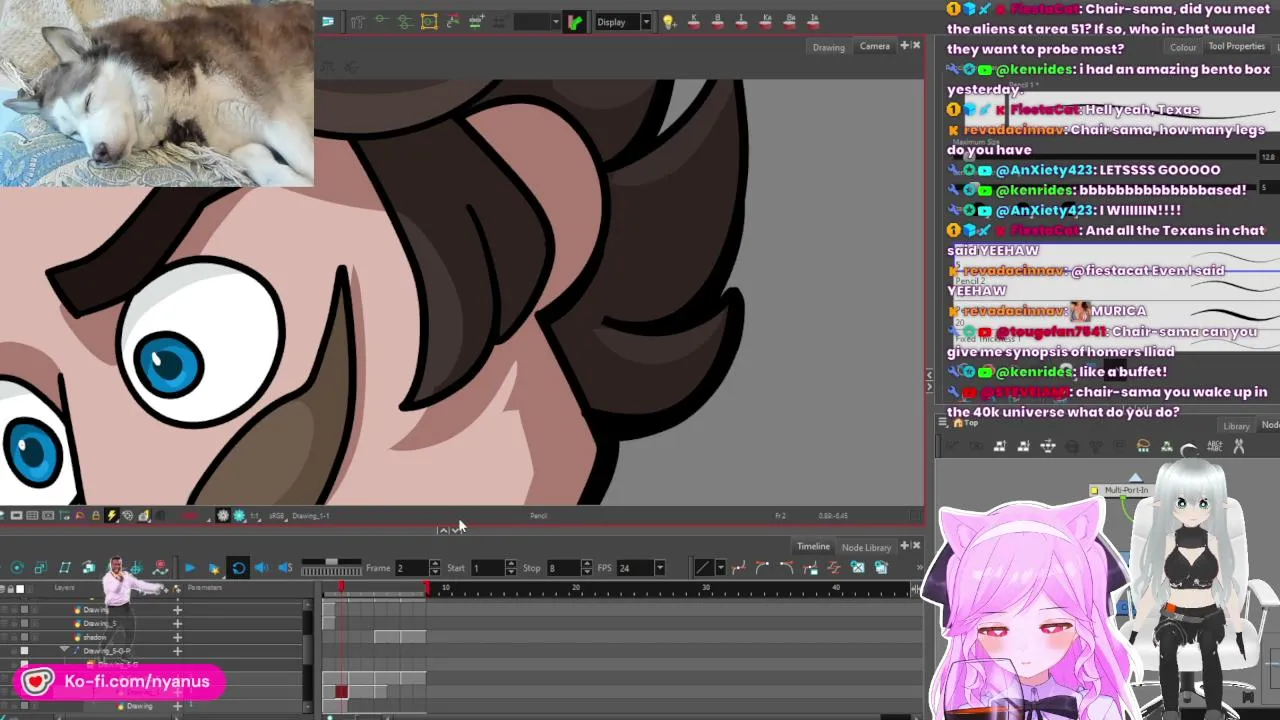Open the sRGB colour space menu
This screenshot has width=1280, height=720.
[x=277, y=516]
